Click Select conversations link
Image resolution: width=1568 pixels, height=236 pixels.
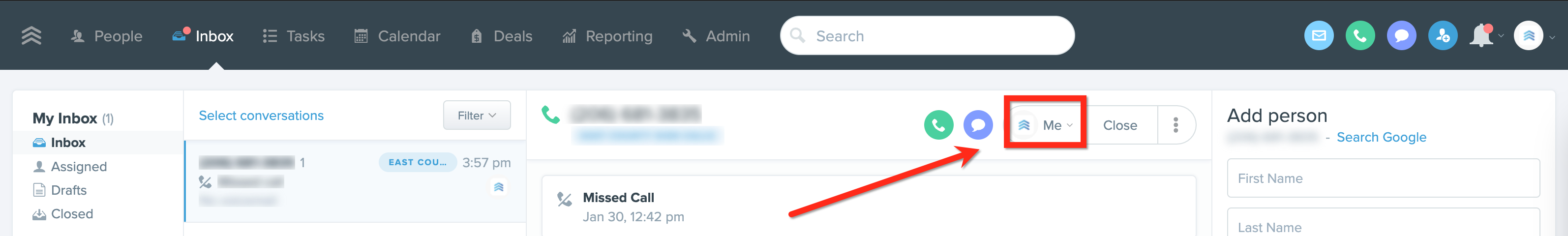pyautogui.click(x=261, y=116)
